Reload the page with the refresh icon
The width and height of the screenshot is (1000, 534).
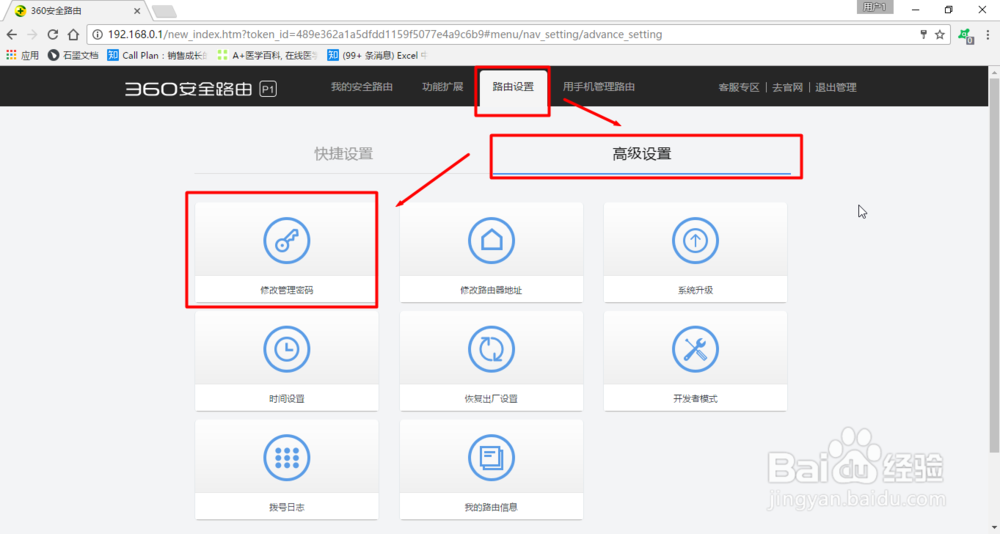(x=53, y=34)
